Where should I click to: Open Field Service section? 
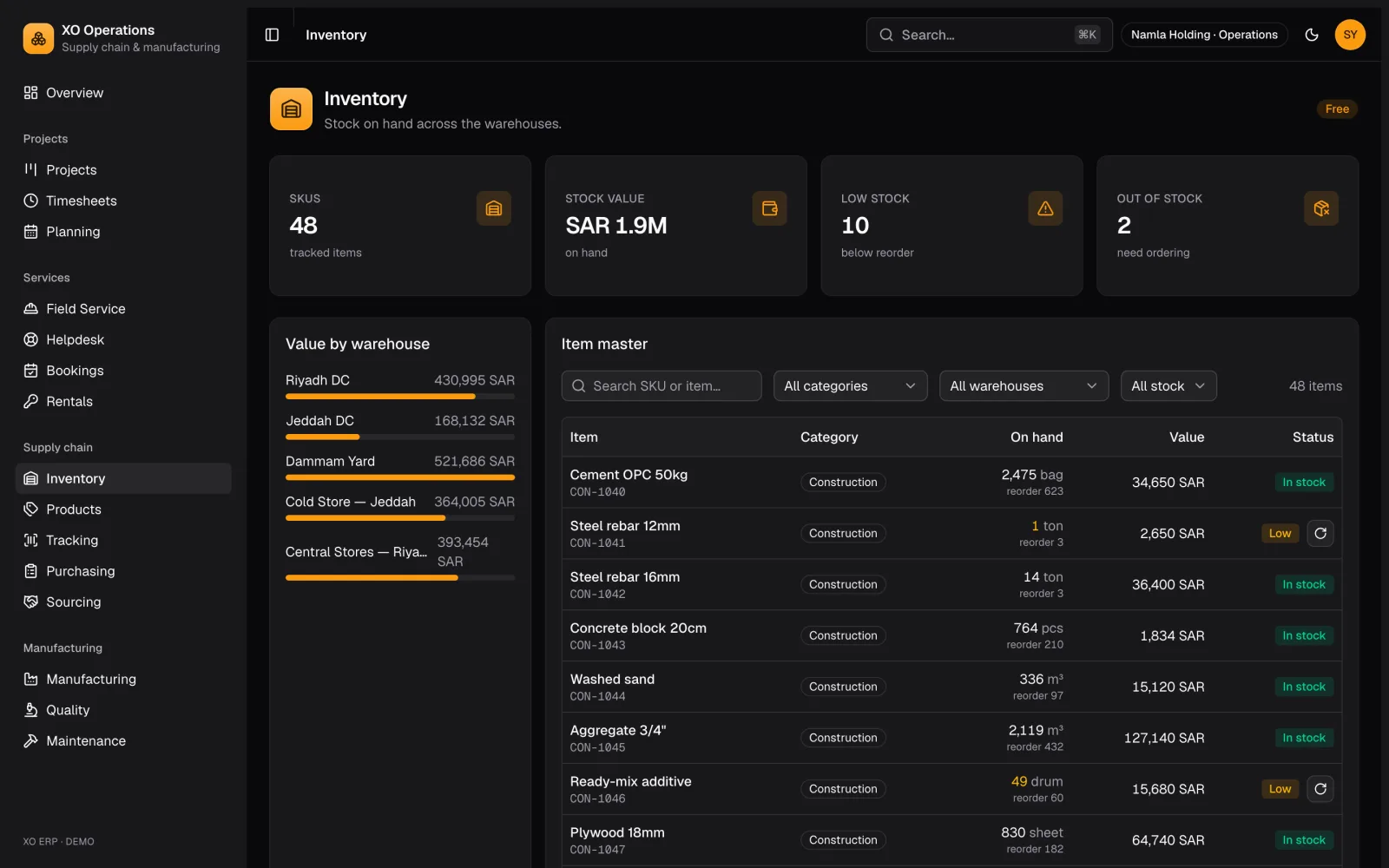123,309
